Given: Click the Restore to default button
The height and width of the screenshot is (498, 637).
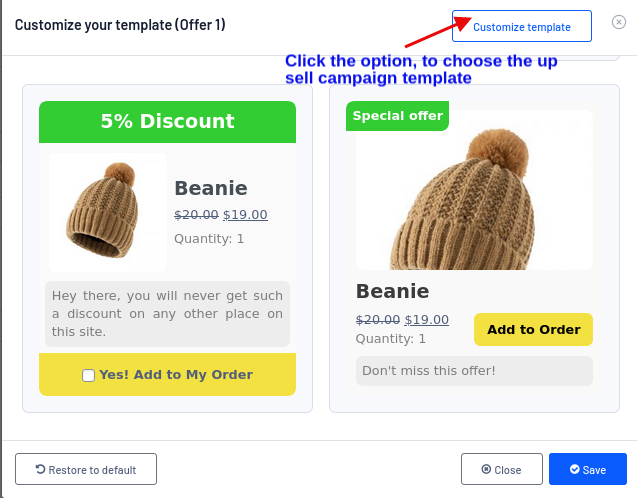Looking at the screenshot, I should pos(87,469).
